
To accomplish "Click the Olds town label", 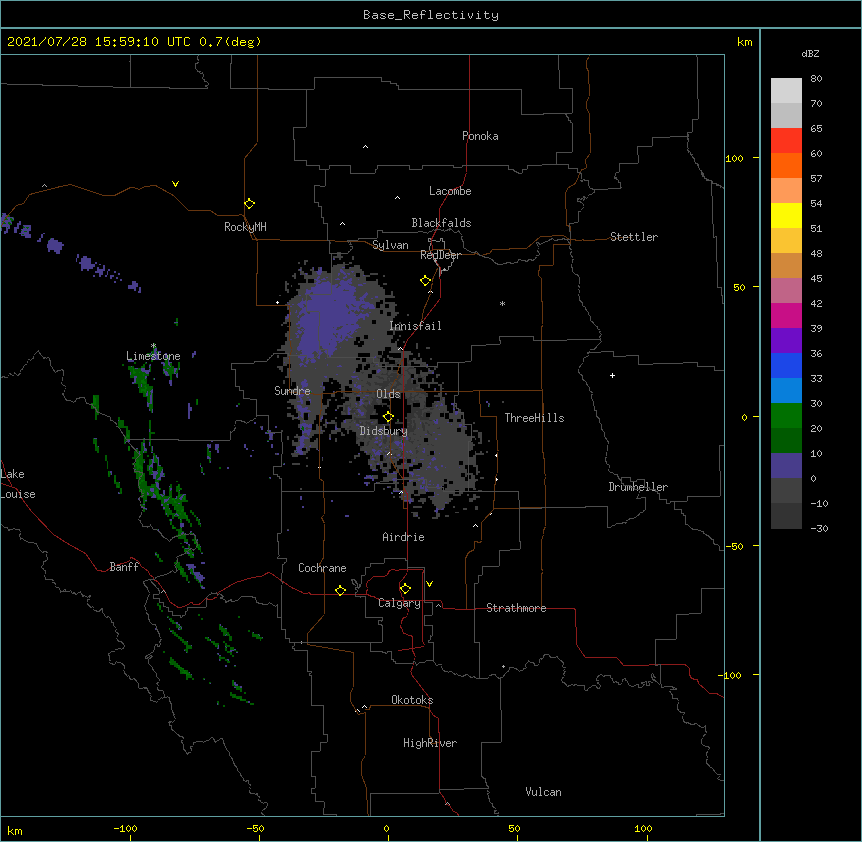I will 388,394.
